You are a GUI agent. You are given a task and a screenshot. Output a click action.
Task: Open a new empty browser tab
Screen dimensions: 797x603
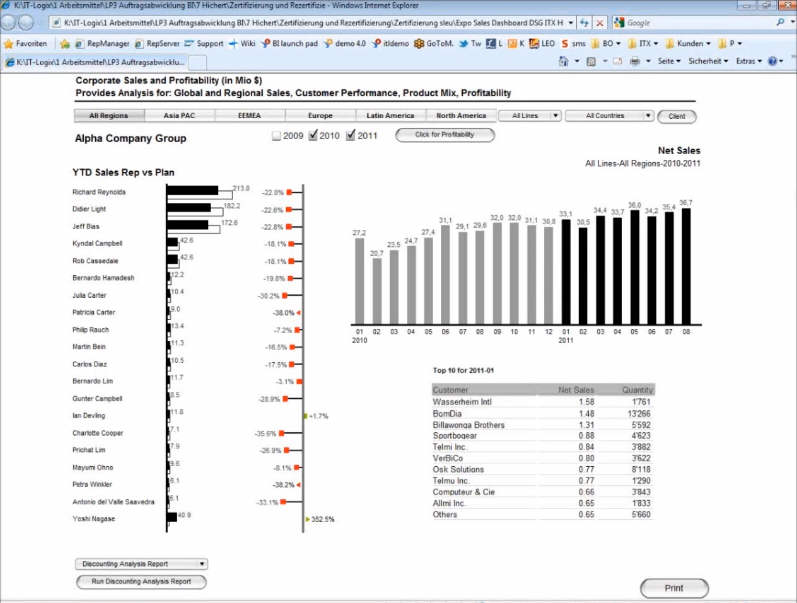[198, 63]
